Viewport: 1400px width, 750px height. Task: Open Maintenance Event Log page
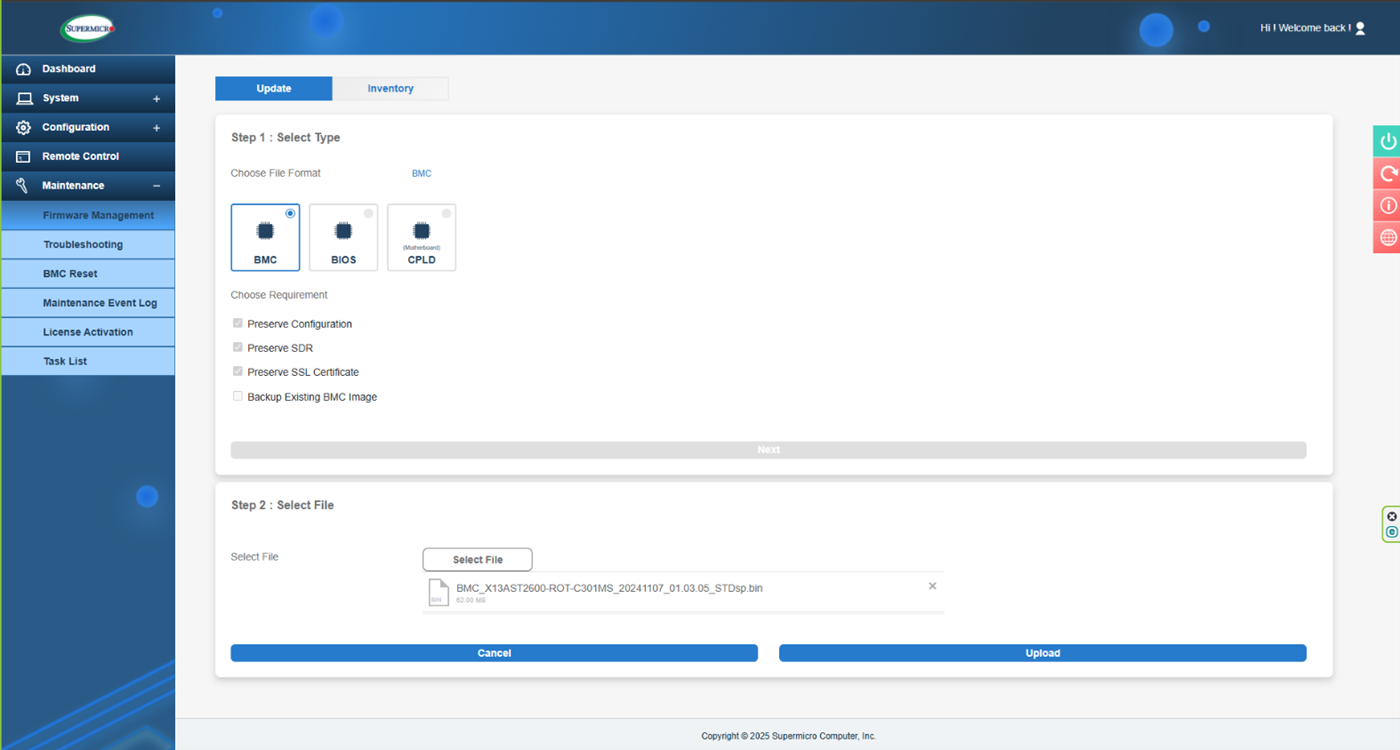[88, 303]
